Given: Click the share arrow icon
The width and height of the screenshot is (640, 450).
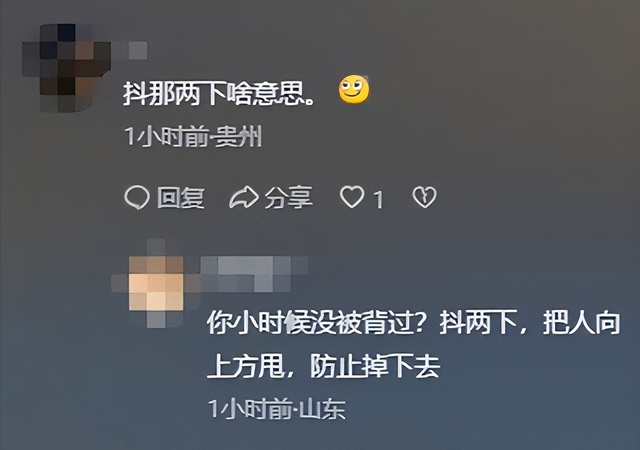Looking at the screenshot, I should 244,198.
